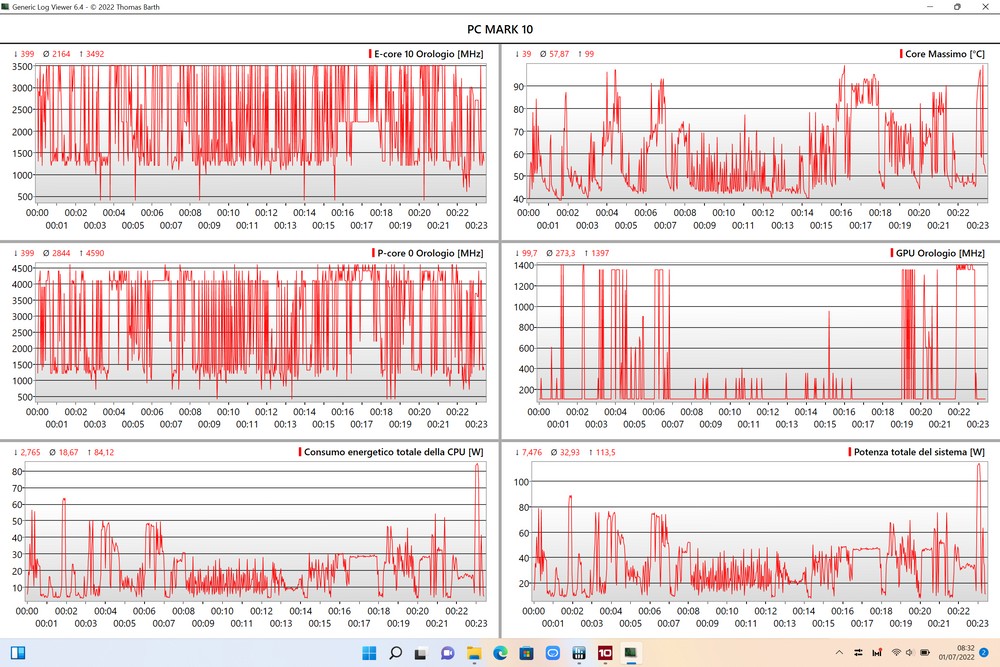1000x667 pixels.
Task: Open Task View on the taskbar
Action: pyautogui.click(x=420, y=654)
